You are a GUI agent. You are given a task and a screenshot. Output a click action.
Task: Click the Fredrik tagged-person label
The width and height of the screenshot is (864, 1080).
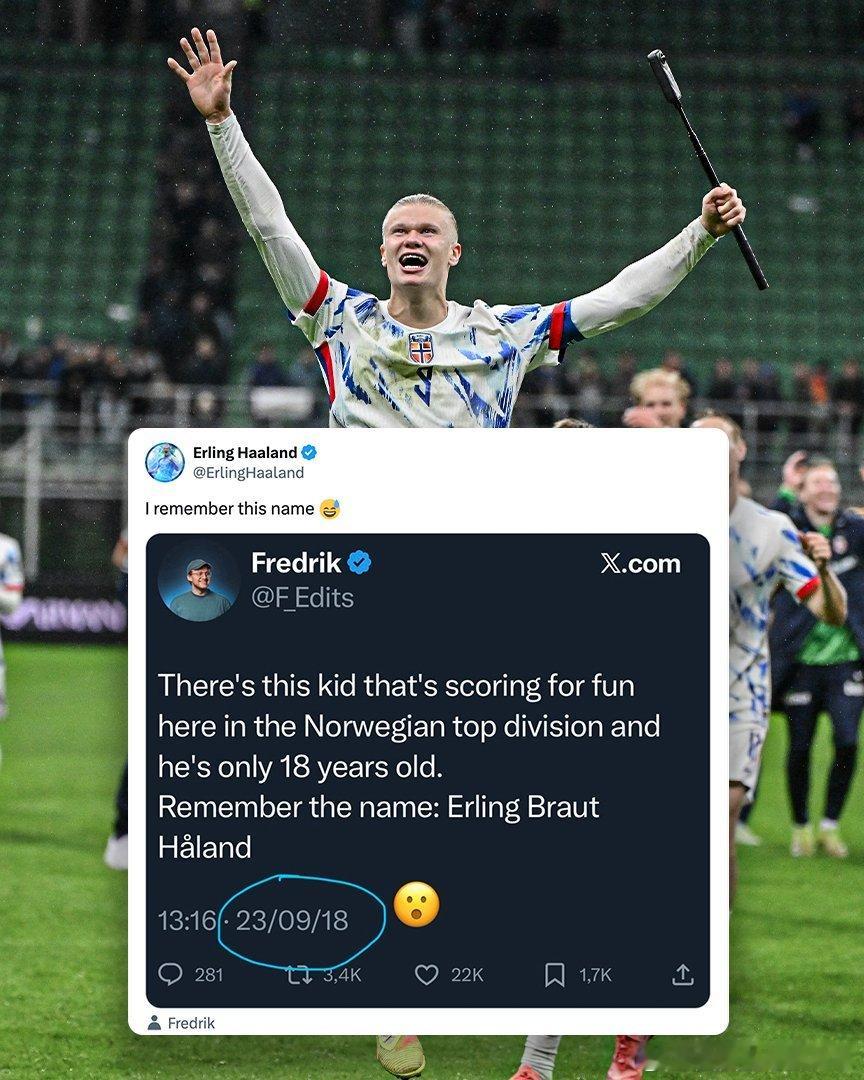pos(191,1023)
